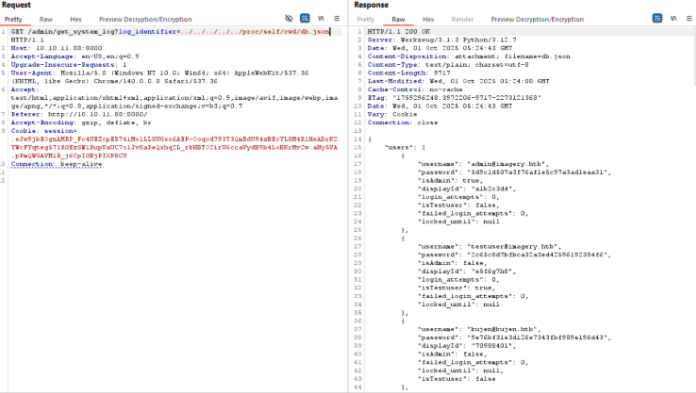696x393 pixels.
Task: Click the admin@imagery.htb username value
Action: pyautogui.click(x=507, y=164)
